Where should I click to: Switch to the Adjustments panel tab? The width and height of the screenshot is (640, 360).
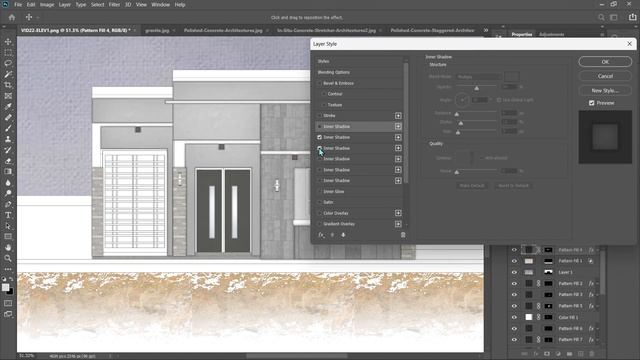(x=551, y=34)
